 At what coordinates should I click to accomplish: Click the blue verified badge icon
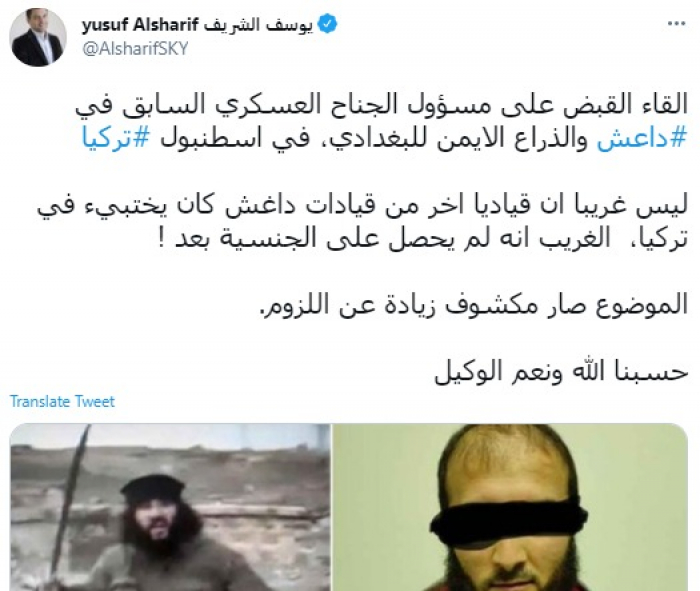coord(327,24)
